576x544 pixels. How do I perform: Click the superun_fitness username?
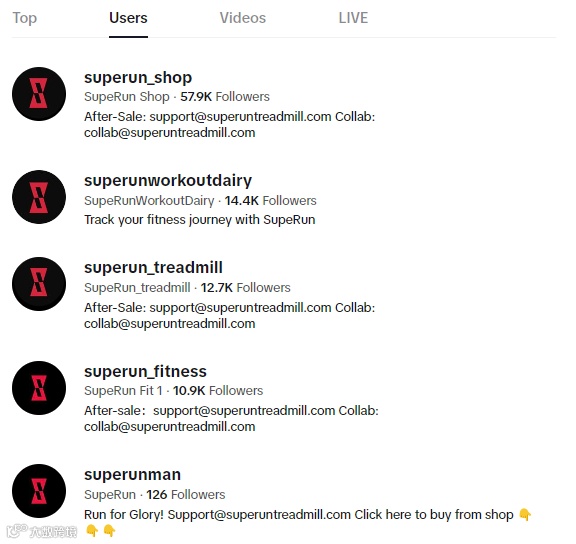pyautogui.click(x=145, y=371)
